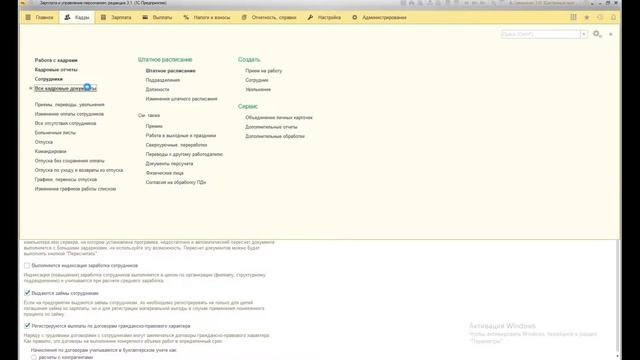Image resolution: width=640 pixels, height=360 pixels.
Task: Uncheck выплаты по договорам гражданско-правового характера
Action: click(27, 326)
